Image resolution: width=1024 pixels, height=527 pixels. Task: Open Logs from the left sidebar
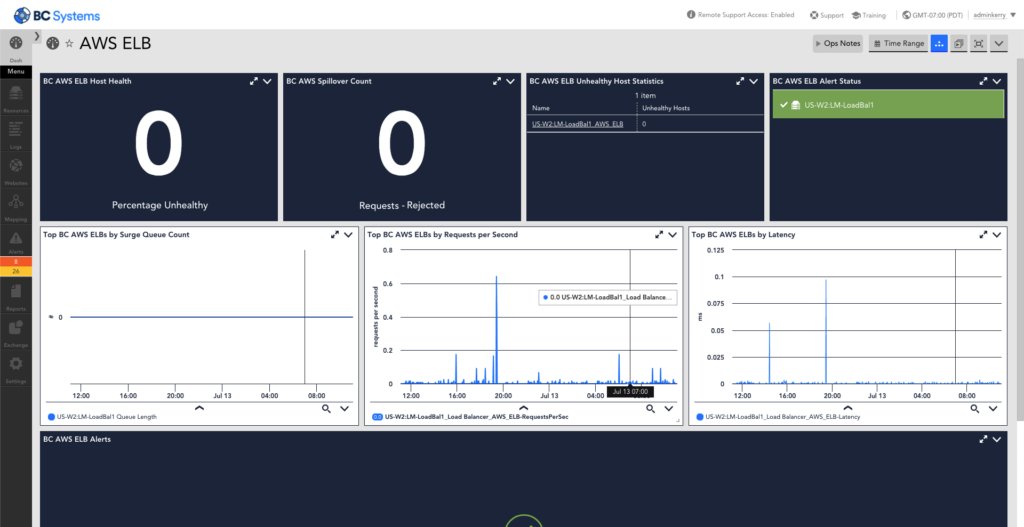(x=16, y=136)
